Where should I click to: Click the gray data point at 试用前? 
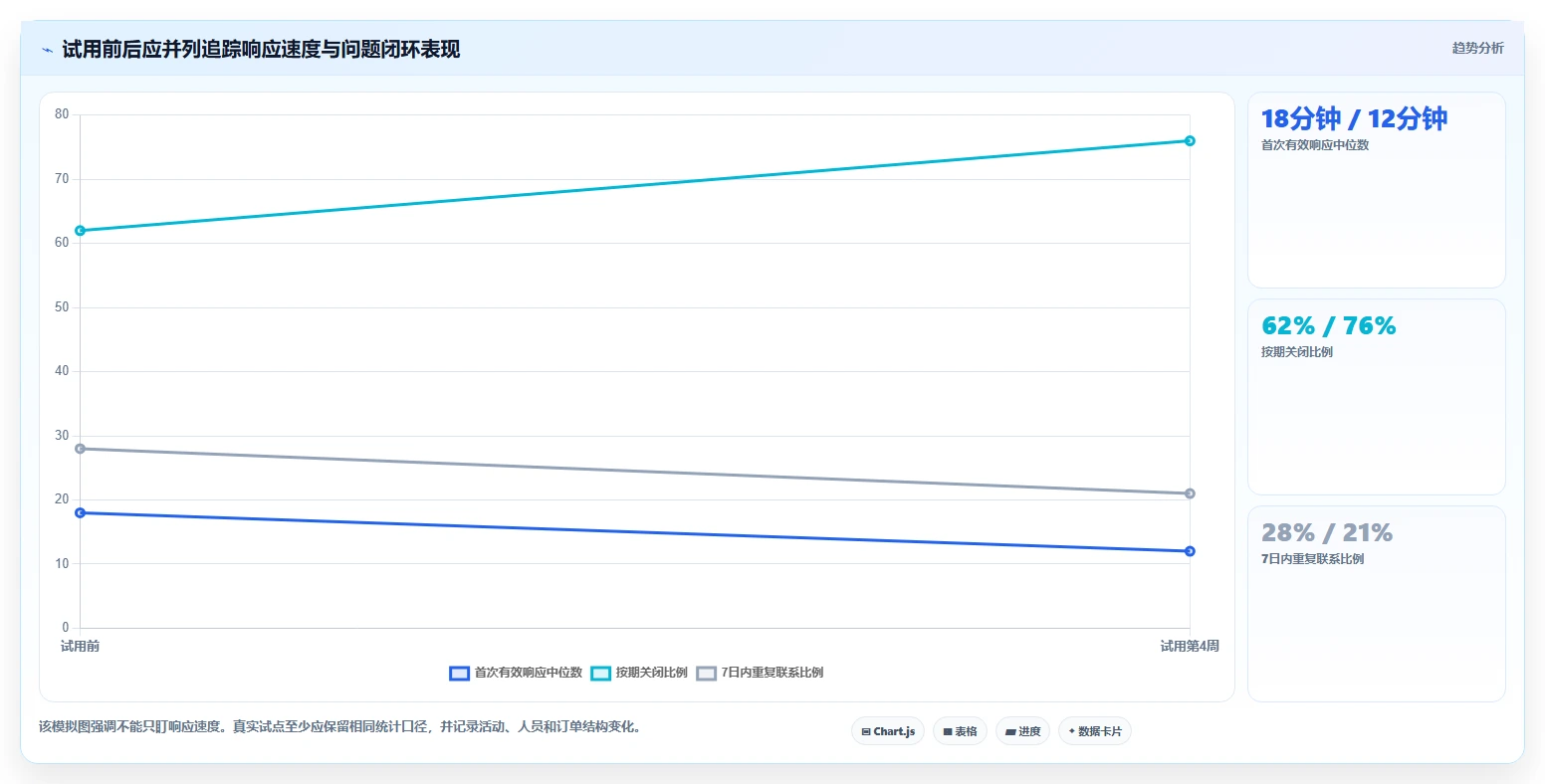click(80, 449)
